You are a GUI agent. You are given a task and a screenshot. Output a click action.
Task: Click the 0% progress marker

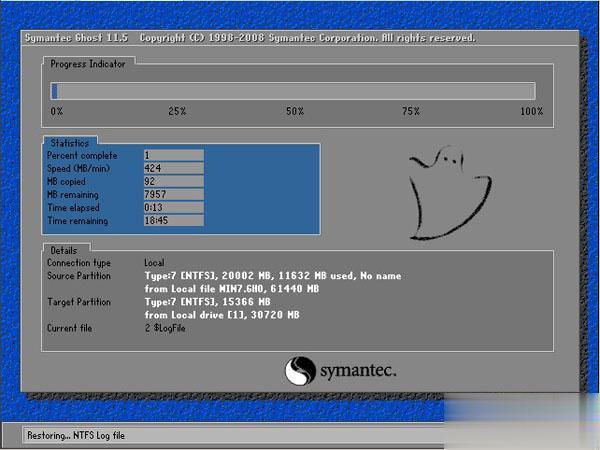tap(57, 111)
